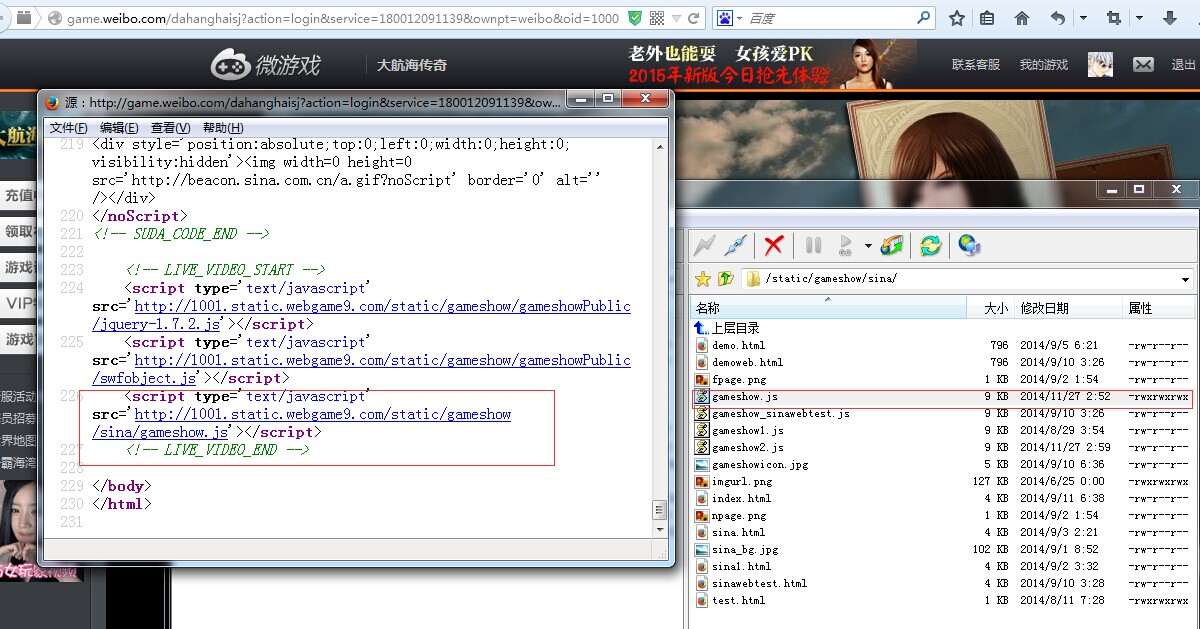Click the 退出 logout link
This screenshot has height=629, width=1200.
click(1183, 65)
